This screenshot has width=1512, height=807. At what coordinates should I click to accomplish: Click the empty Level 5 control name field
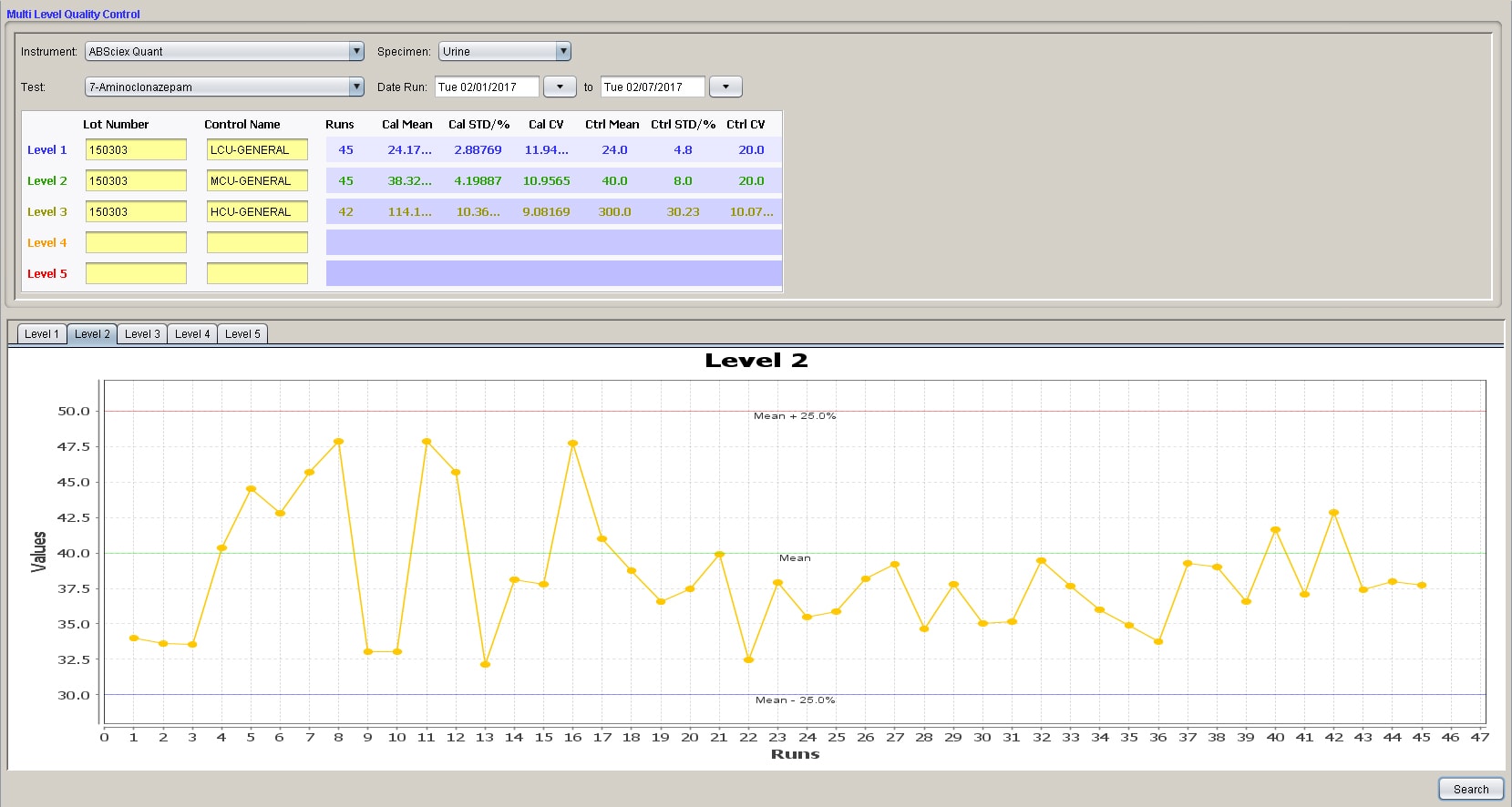pyautogui.click(x=257, y=274)
